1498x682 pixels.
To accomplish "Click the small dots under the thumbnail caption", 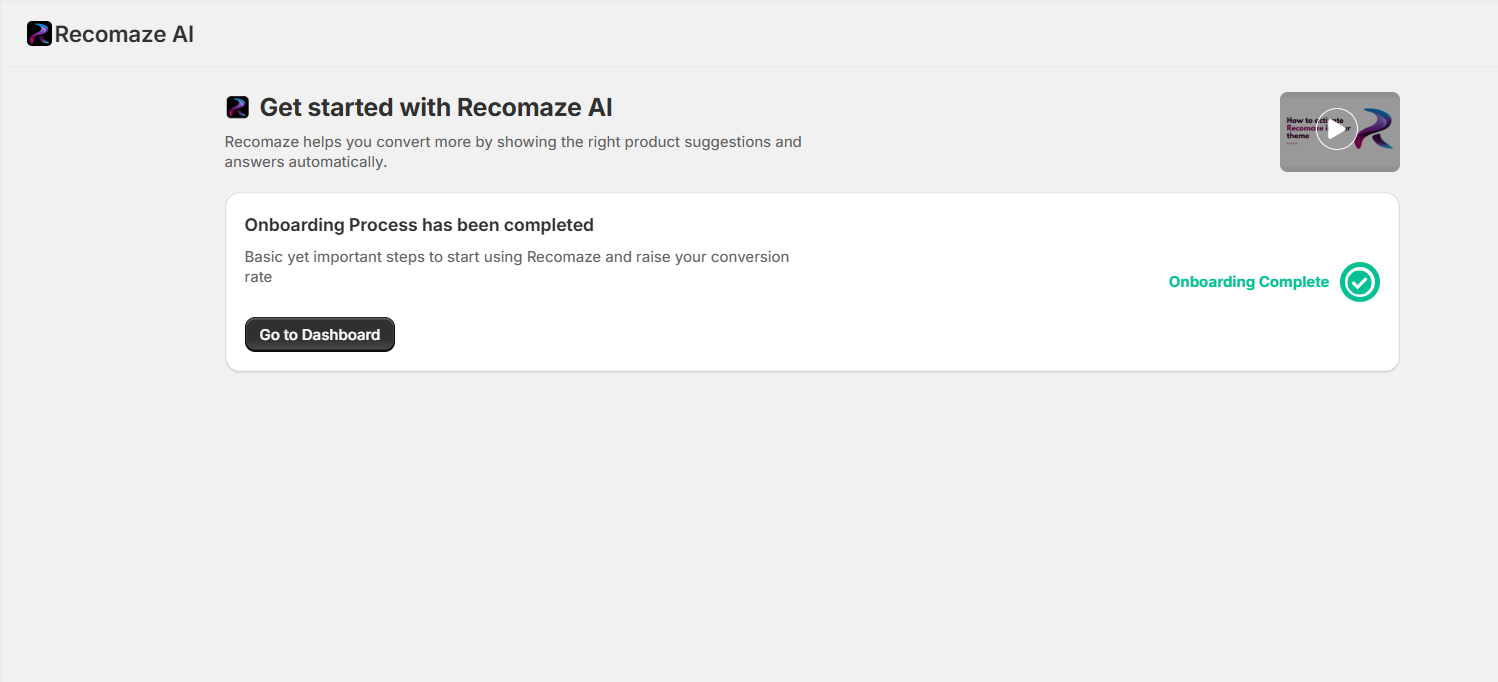I will (1290, 143).
